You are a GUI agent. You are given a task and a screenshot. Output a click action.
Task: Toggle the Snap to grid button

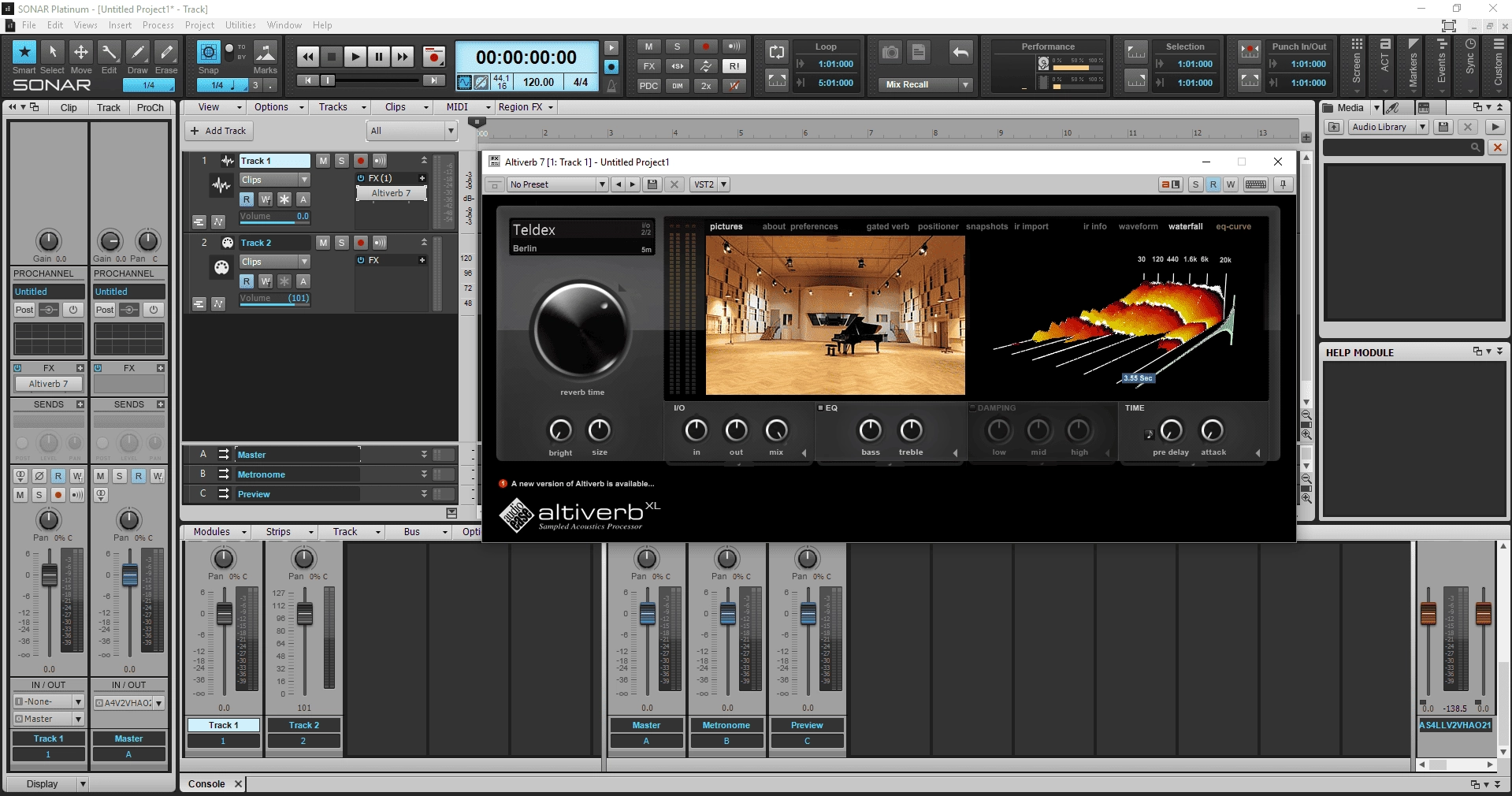click(208, 52)
